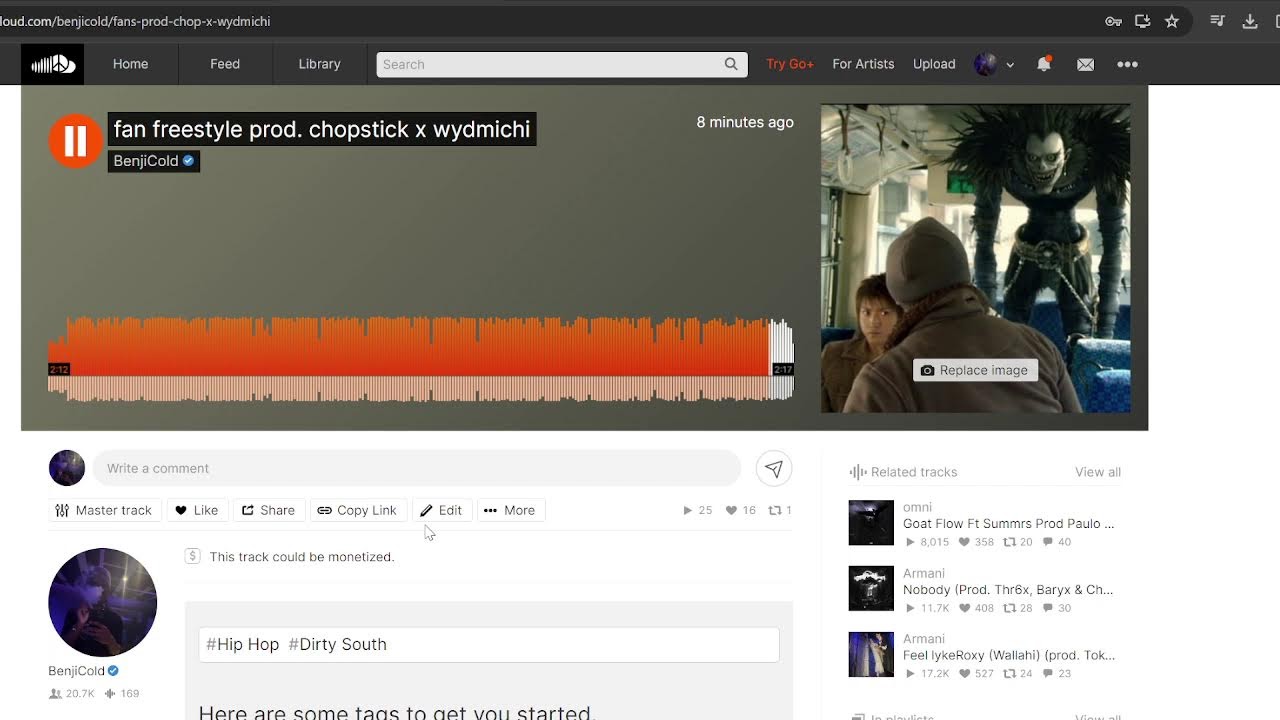Click the Edit button
Image resolution: width=1280 pixels, height=720 pixels.
coord(441,510)
